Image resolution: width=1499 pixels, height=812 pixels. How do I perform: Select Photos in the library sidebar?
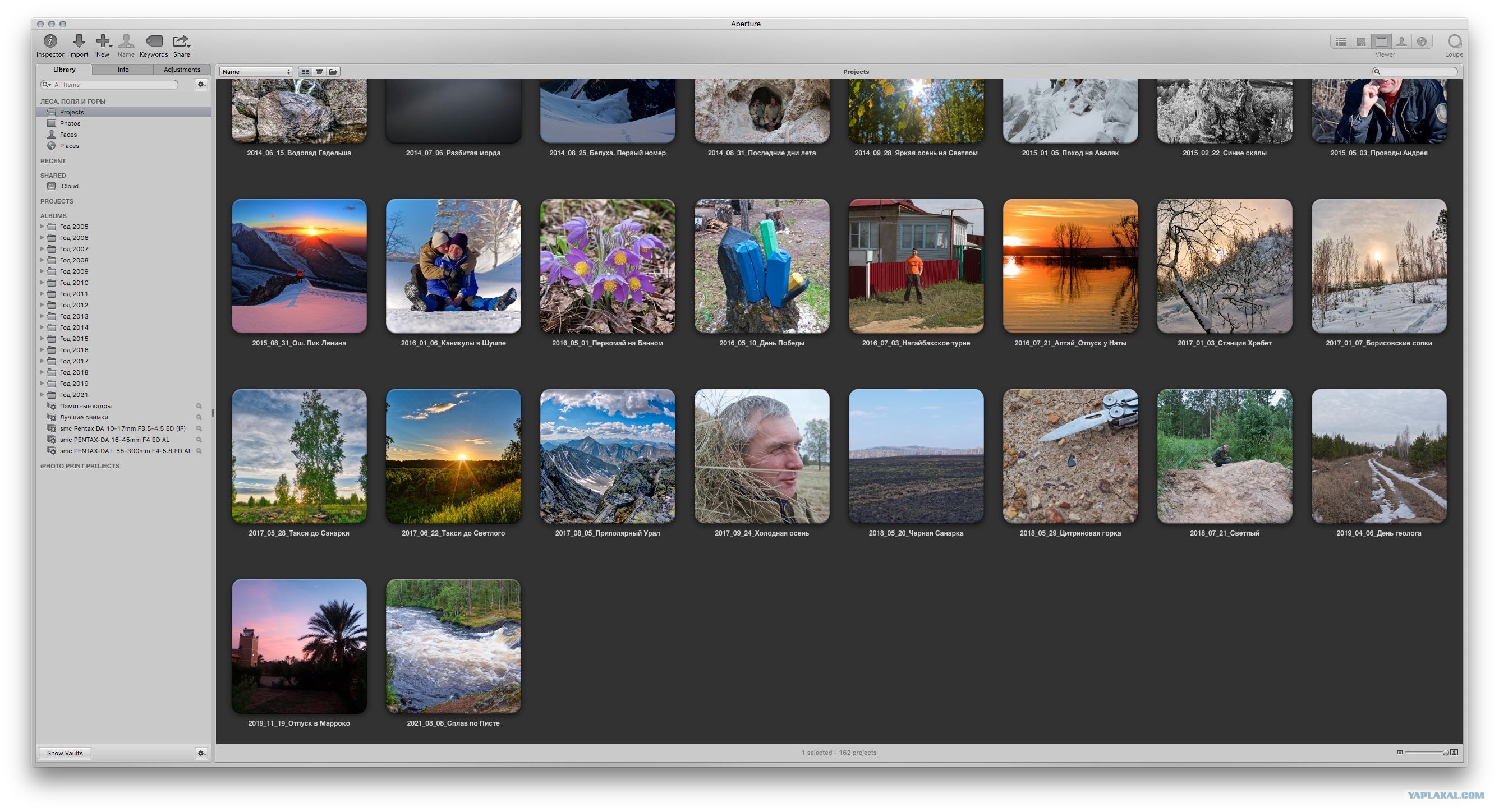(123, 123)
